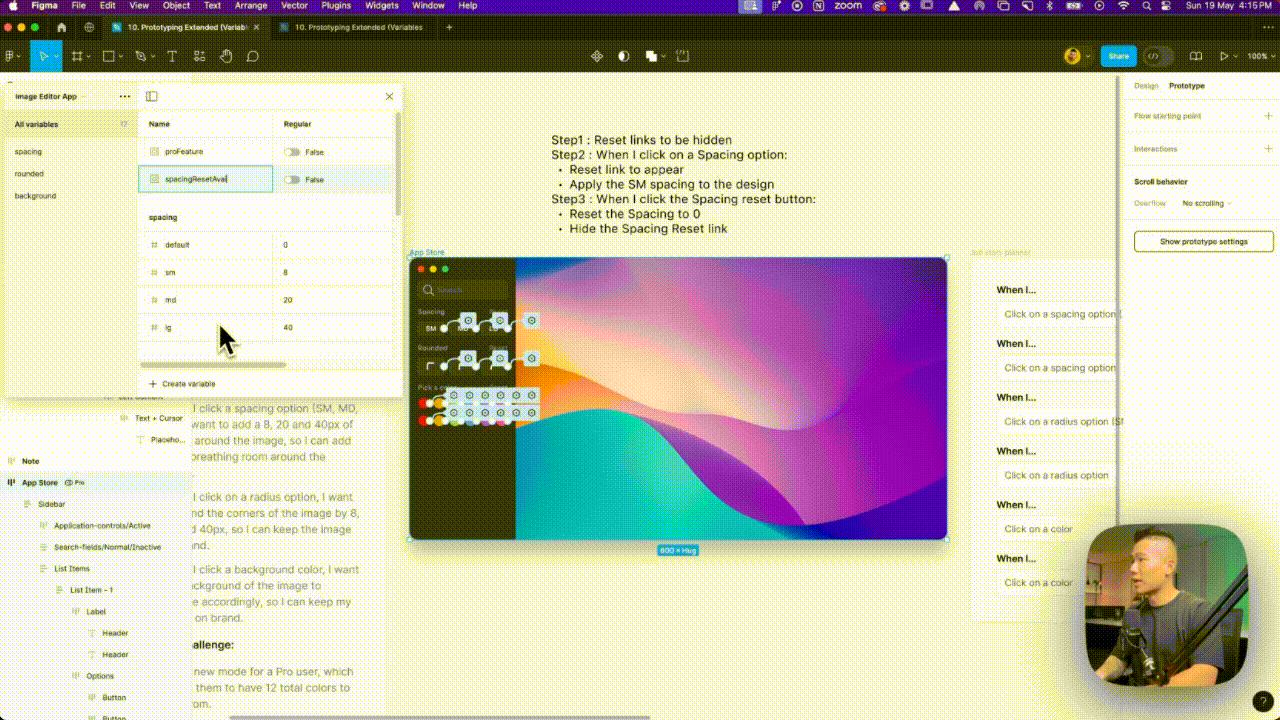
Task: Open the Image Editor App ellipsis menu
Action: coord(125,97)
